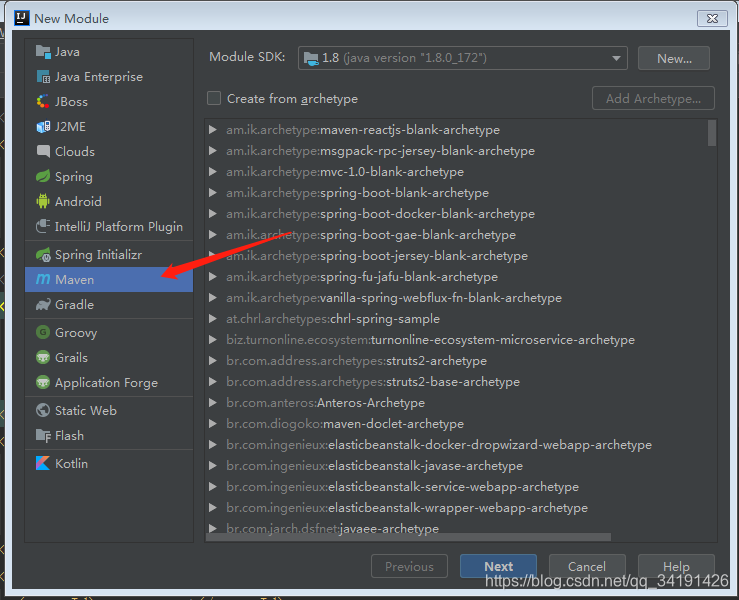The height and width of the screenshot is (600, 739).
Task: Select the Java Enterprise icon
Action: [43, 77]
